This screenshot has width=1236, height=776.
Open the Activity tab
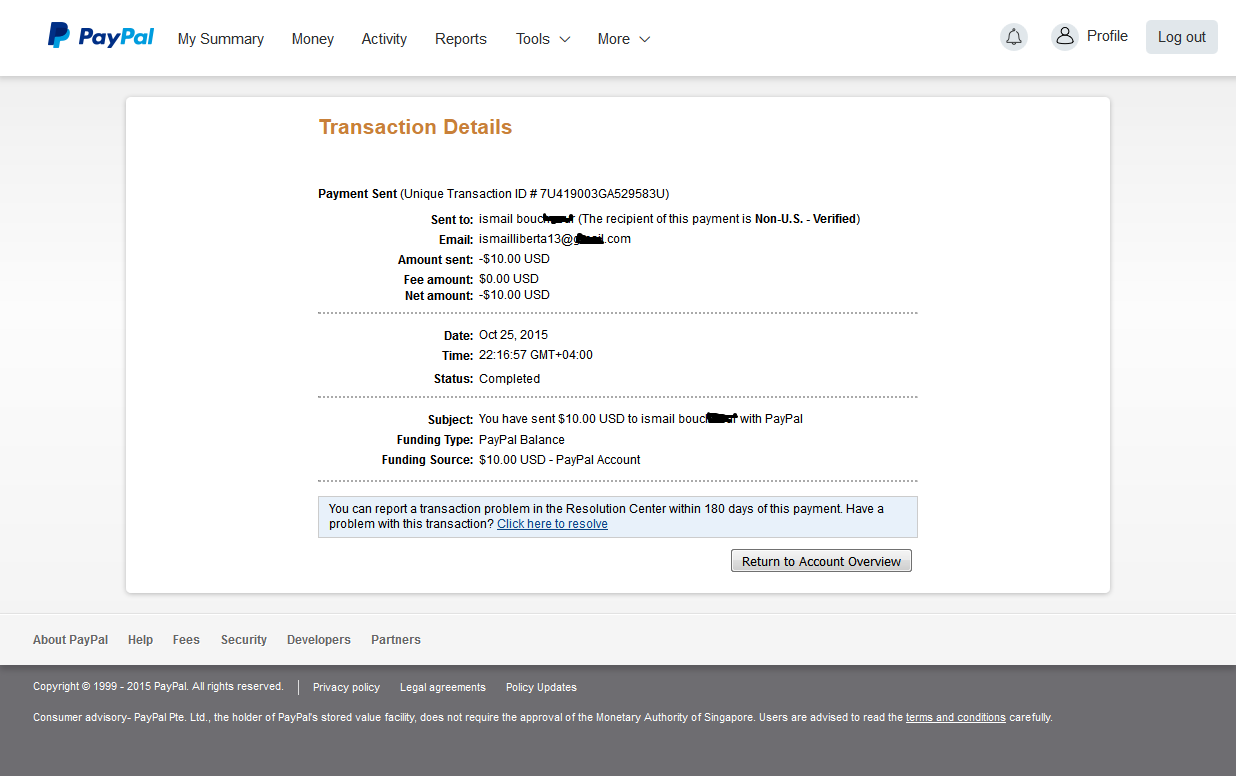click(384, 39)
